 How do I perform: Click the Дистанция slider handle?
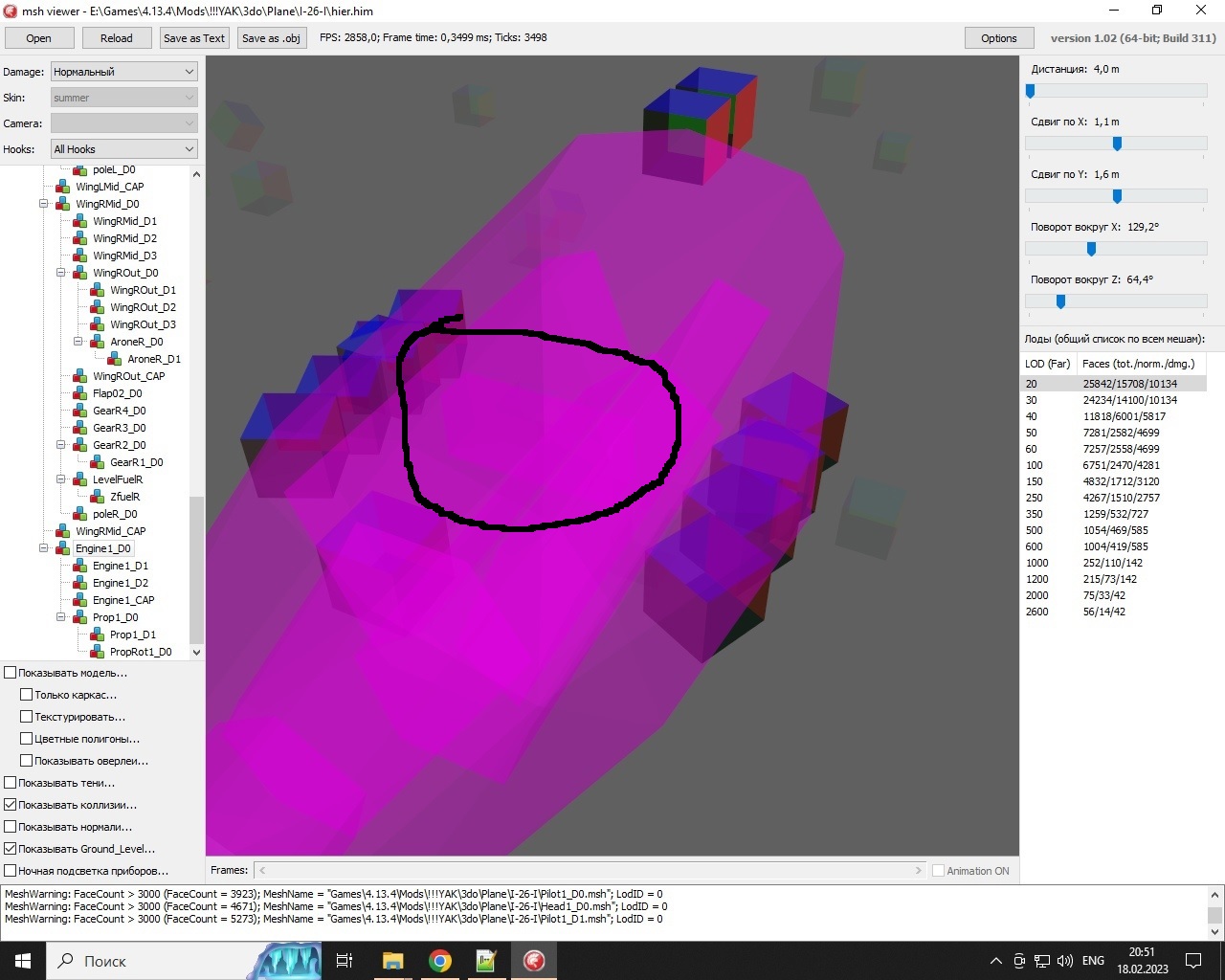(x=1031, y=91)
